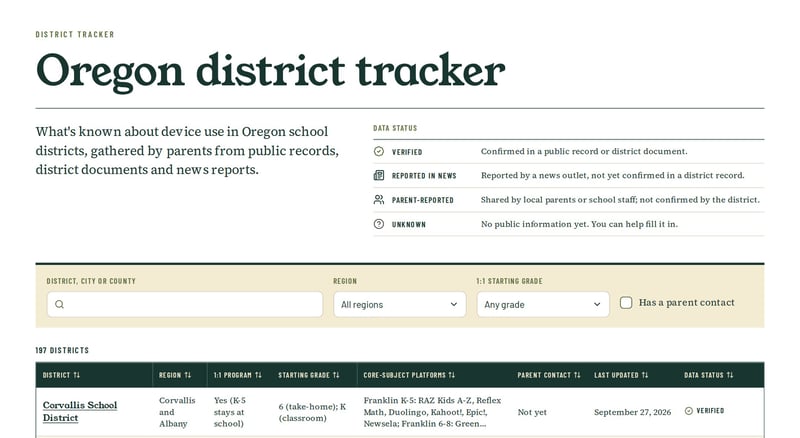Click the Starting Grade column sort arrows icon

pos(336,375)
